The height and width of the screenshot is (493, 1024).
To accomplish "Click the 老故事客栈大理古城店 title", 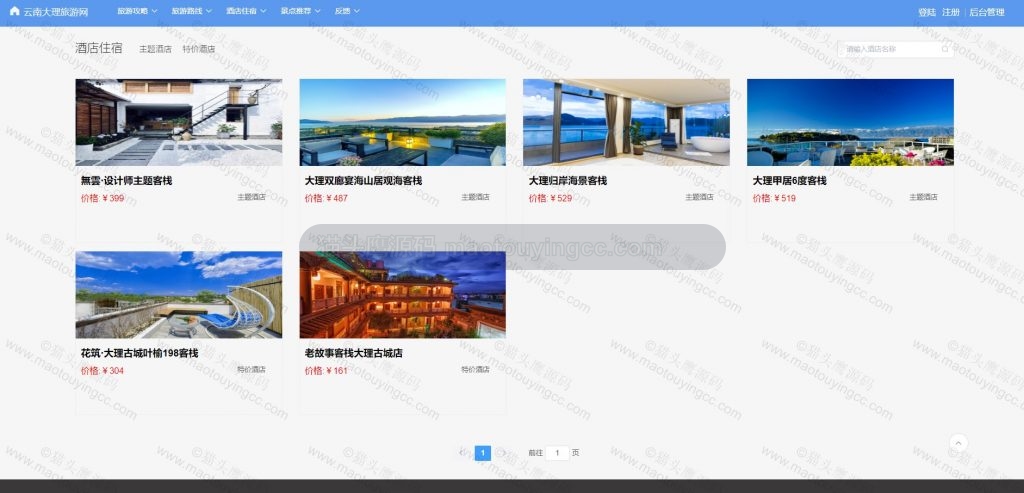I will click(353, 353).
